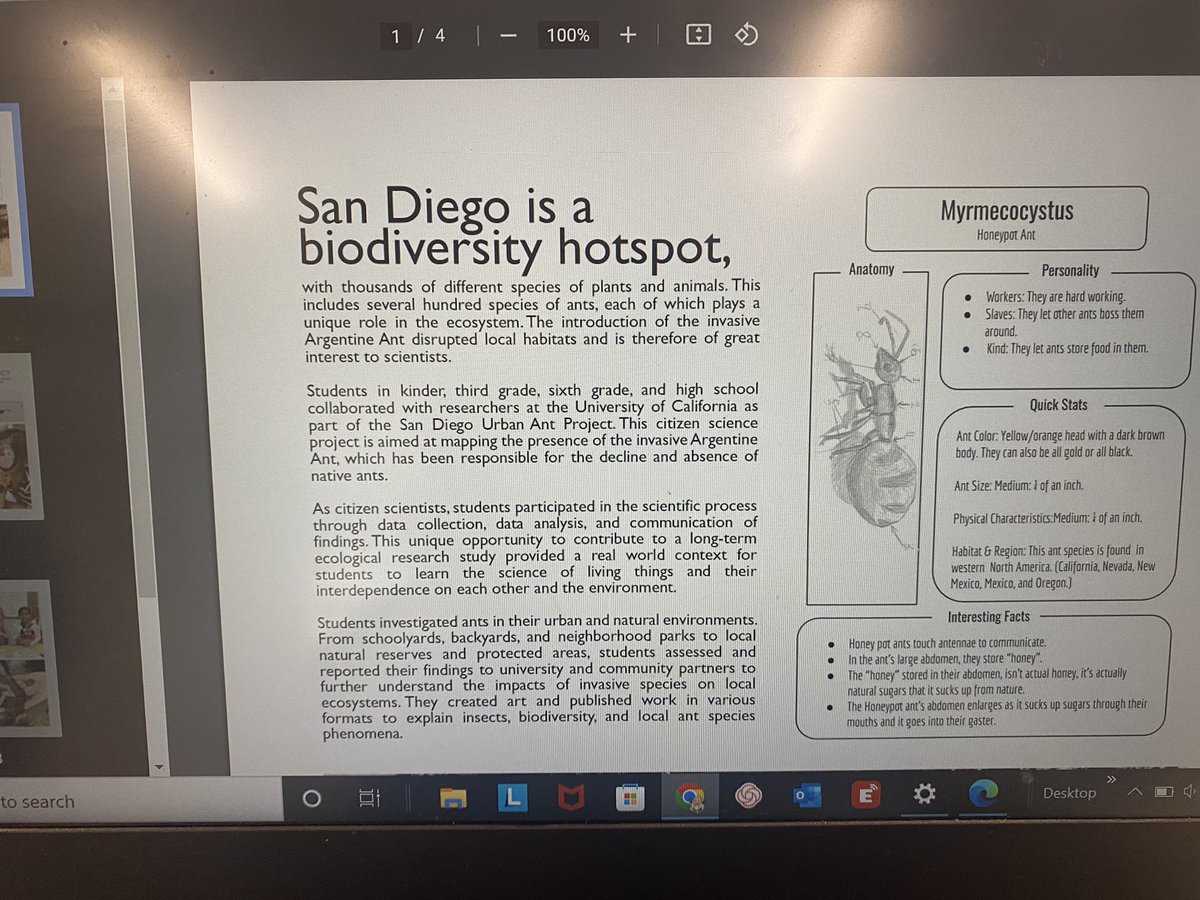The height and width of the screenshot is (900, 1200).
Task: Click the "Myrmecocystus" title box
Action: pos(1006,219)
